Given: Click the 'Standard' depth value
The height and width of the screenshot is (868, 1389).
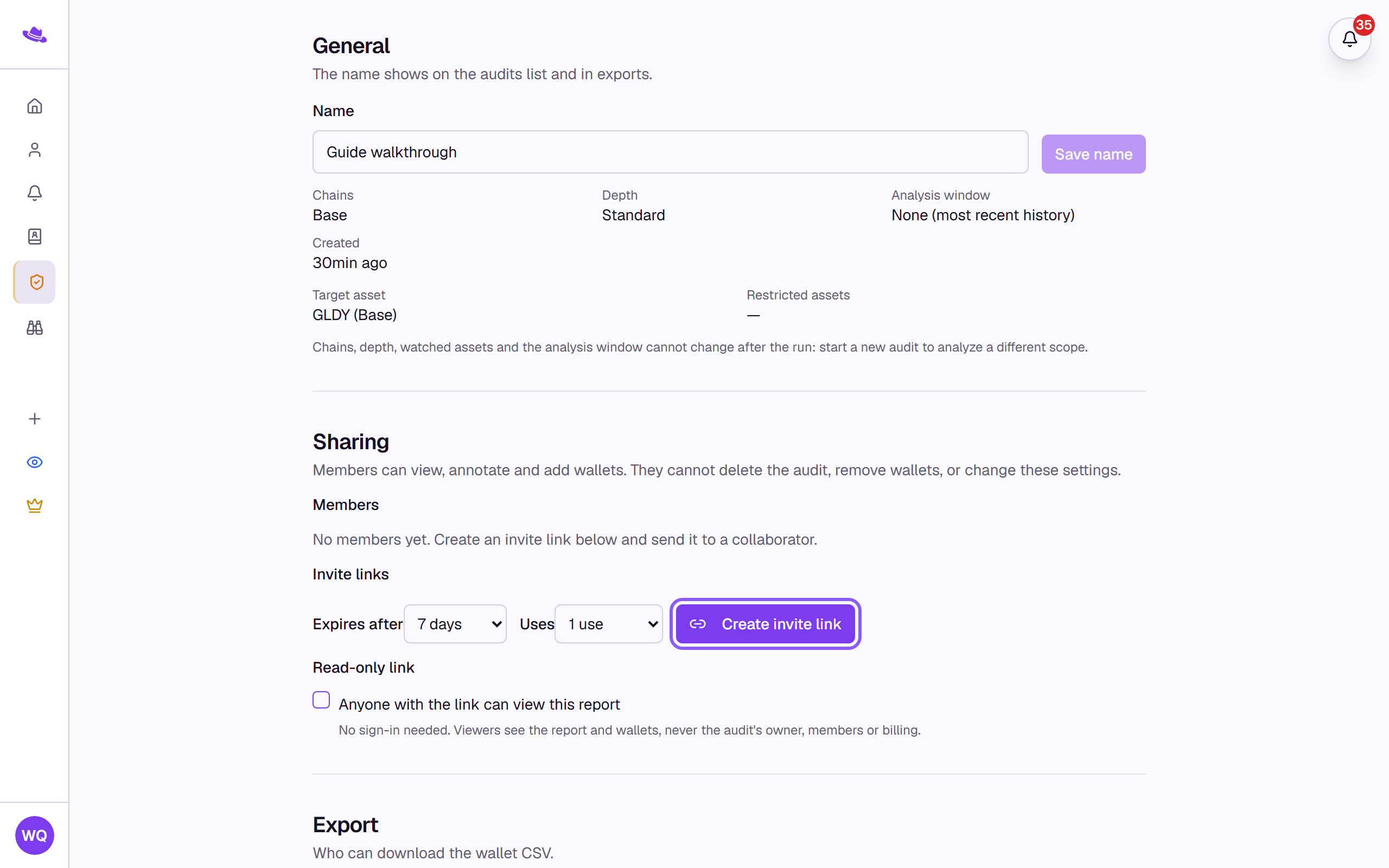Looking at the screenshot, I should point(633,215).
